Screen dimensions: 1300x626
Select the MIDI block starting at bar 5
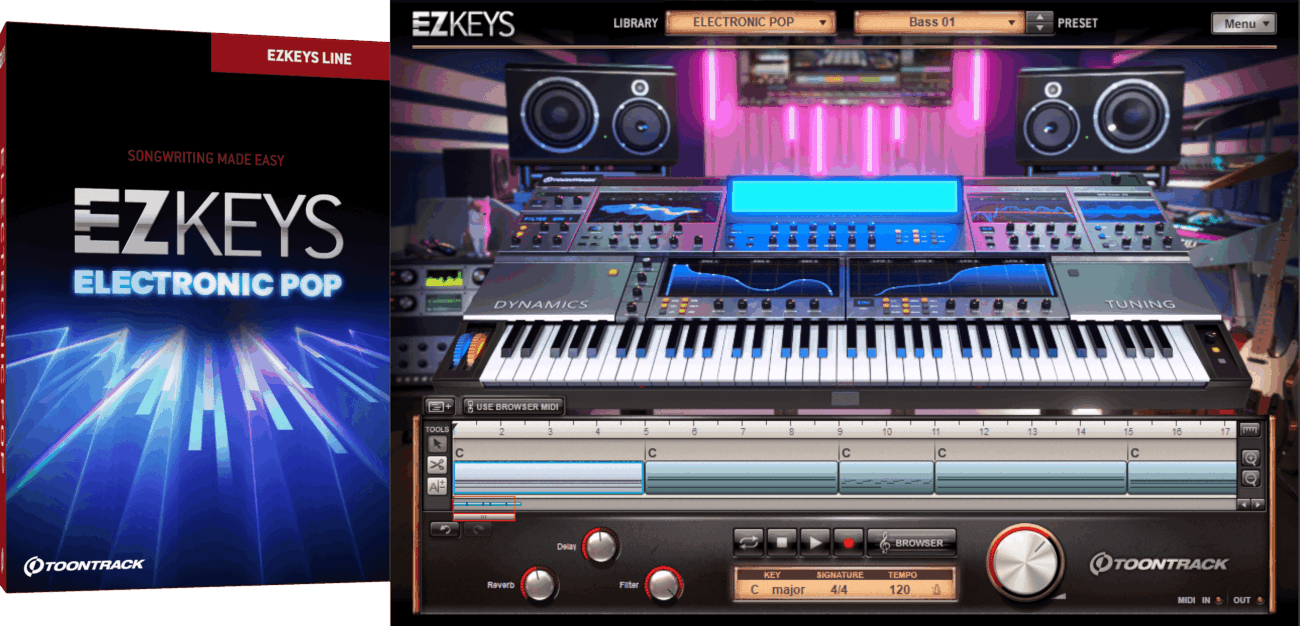pyautogui.click(x=741, y=478)
